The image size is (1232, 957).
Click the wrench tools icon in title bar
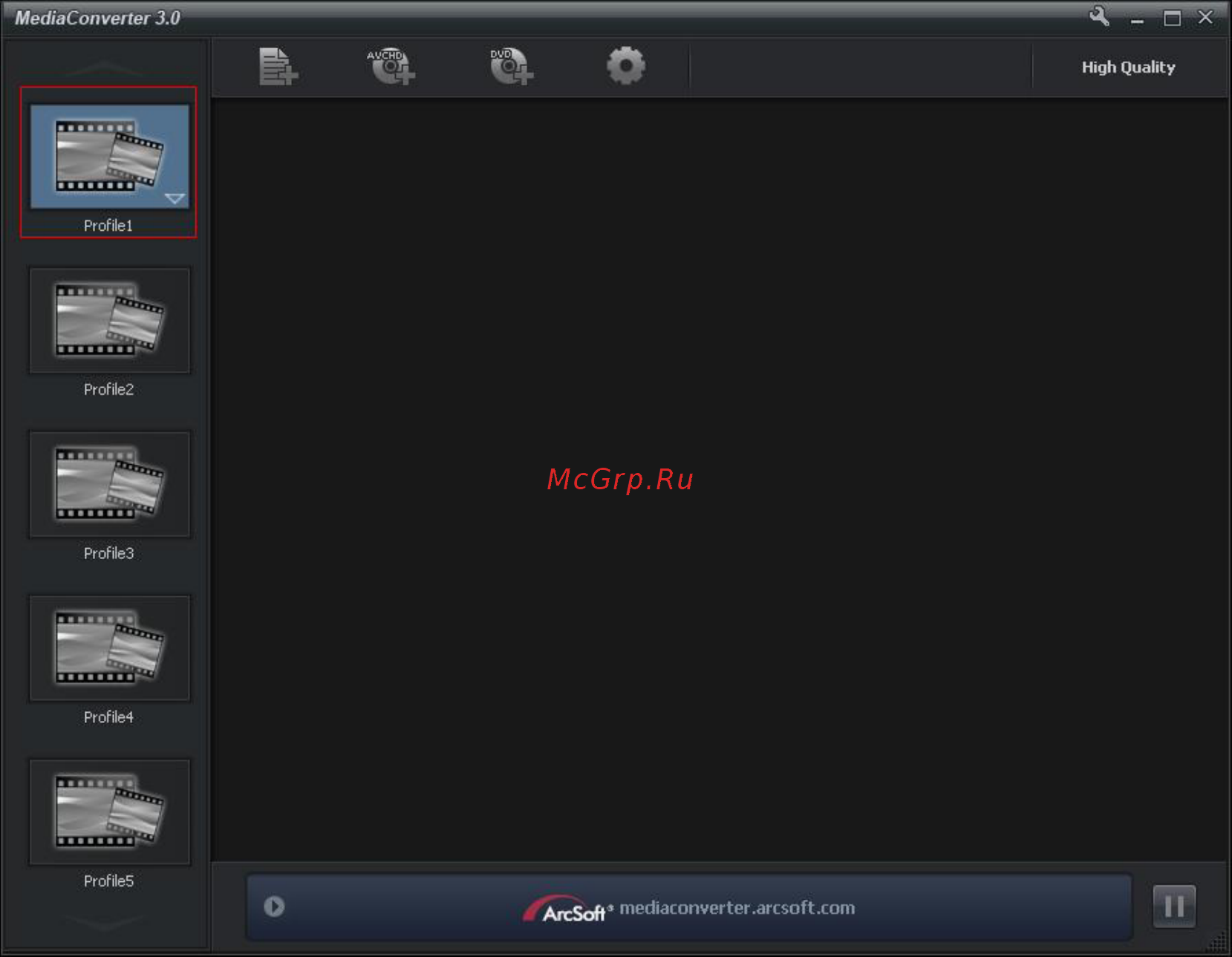tap(1100, 16)
